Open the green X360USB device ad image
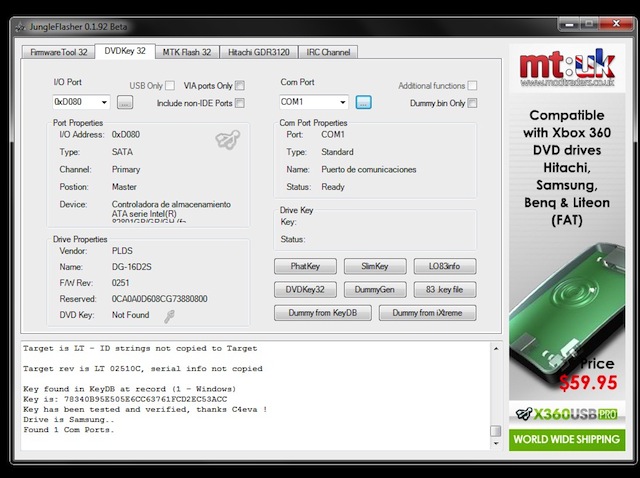This screenshot has width=640, height=478. click(x=567, y=312)
